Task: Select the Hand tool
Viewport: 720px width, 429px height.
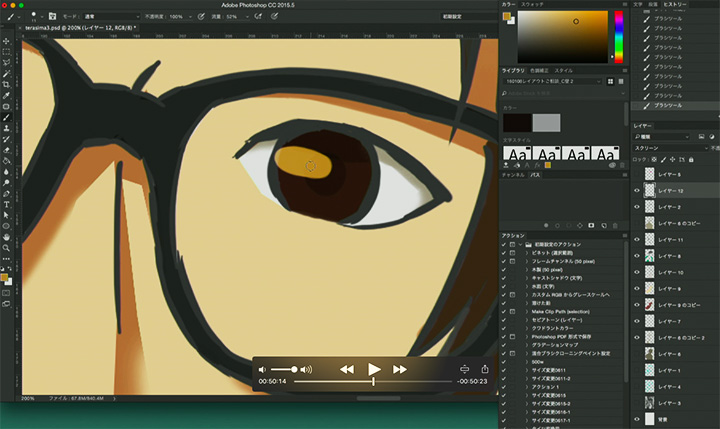Action: (x=6, y=237)
